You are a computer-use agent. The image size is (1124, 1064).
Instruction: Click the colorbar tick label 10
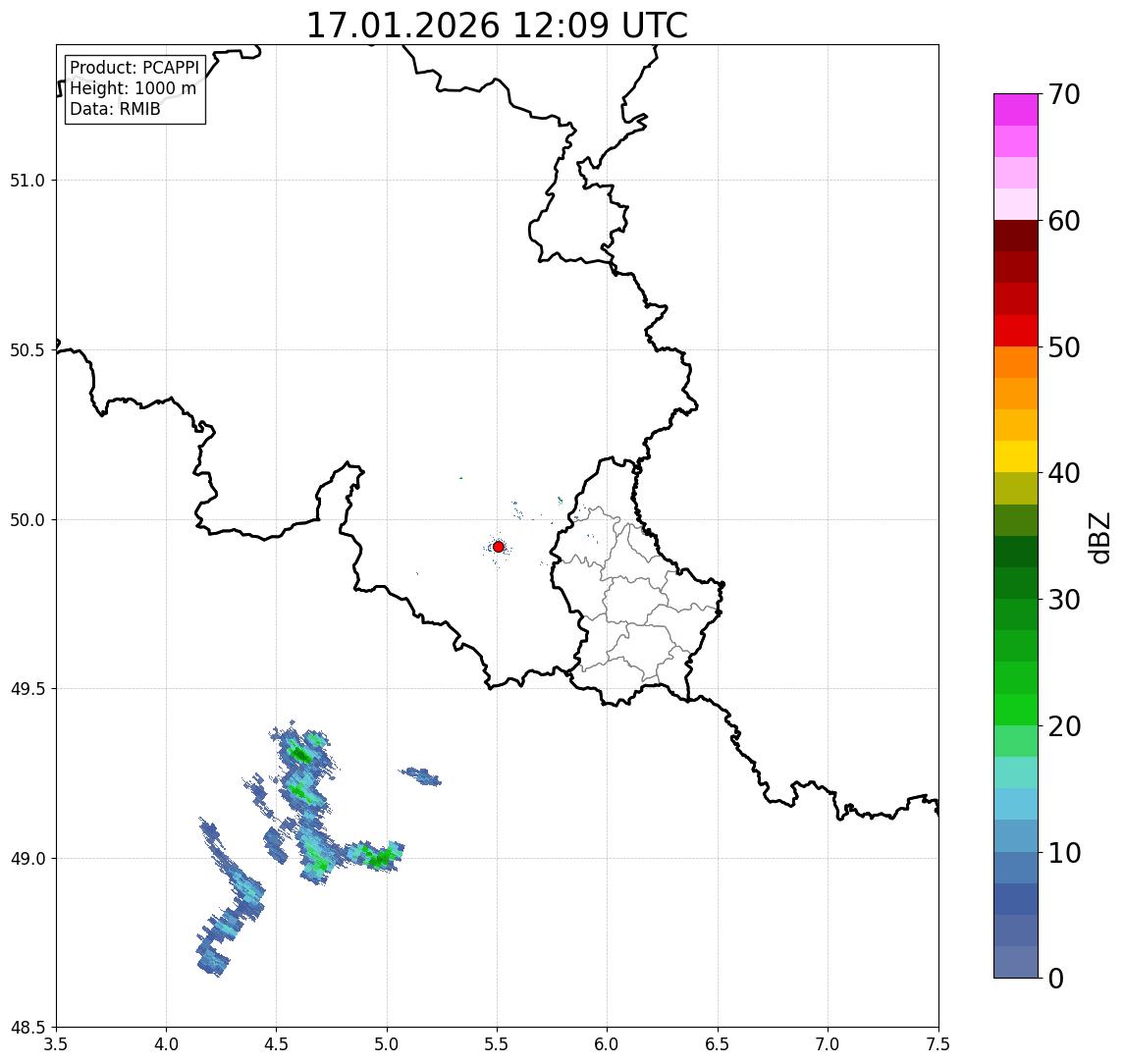[x=1063, y=853]
